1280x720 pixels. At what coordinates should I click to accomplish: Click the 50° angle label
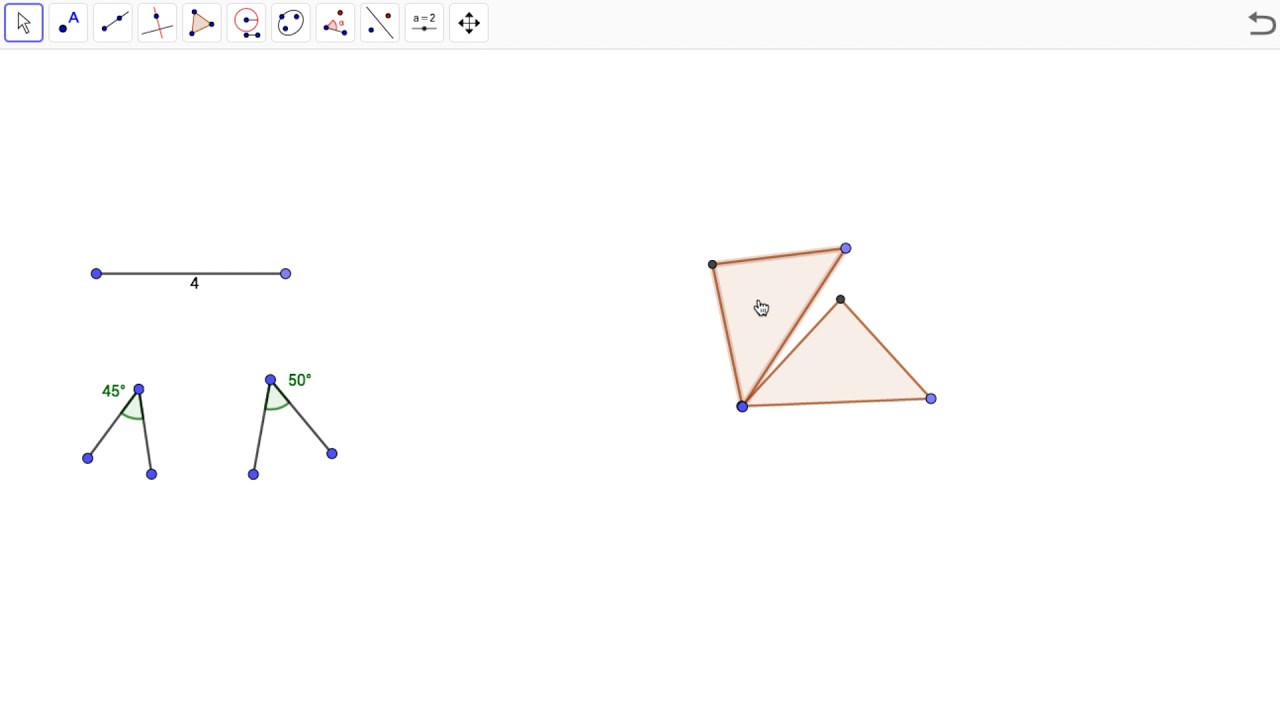[x=300, y=380]
